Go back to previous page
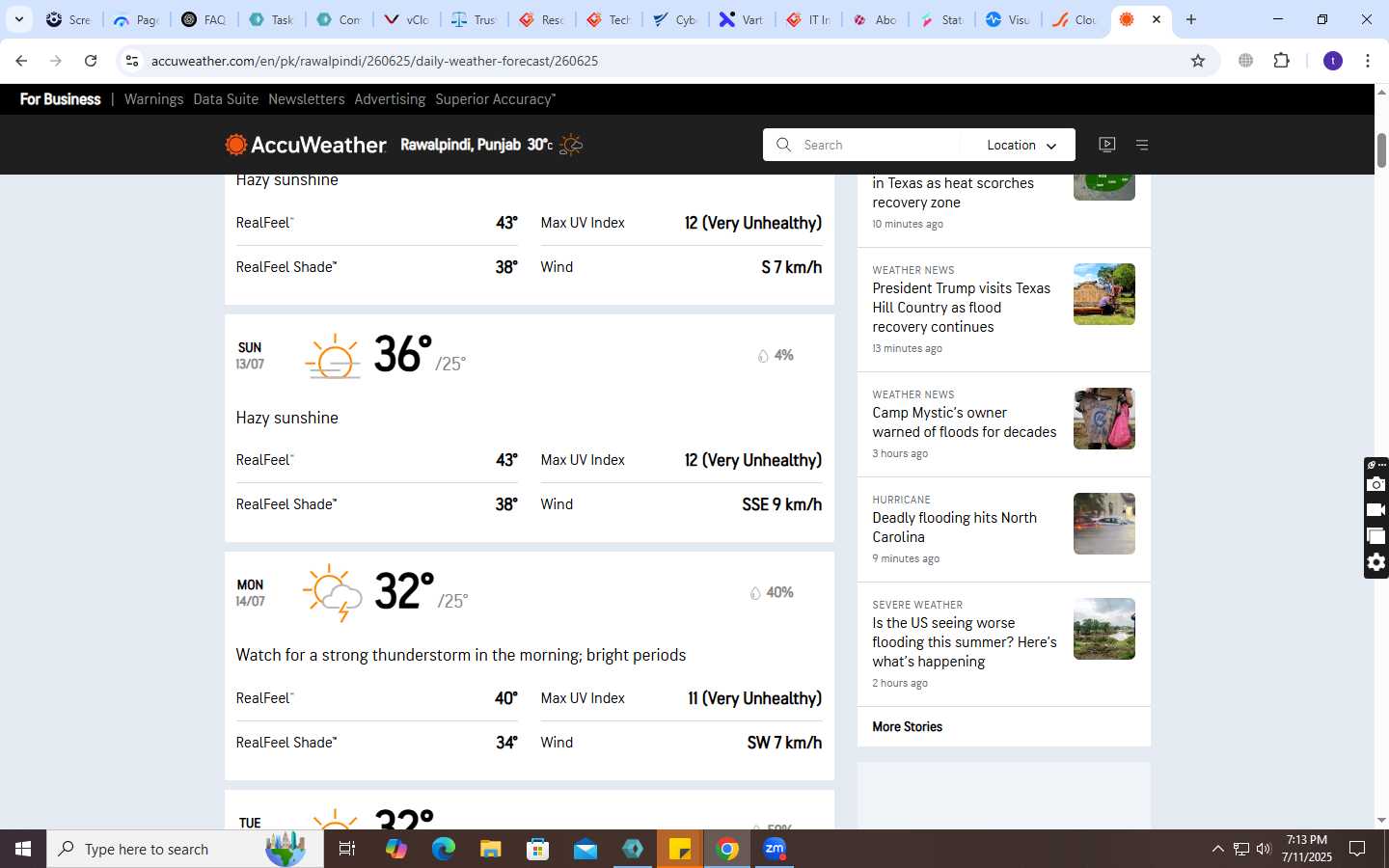The width and height of the screenshot is (1389, 868). point(21,61)
